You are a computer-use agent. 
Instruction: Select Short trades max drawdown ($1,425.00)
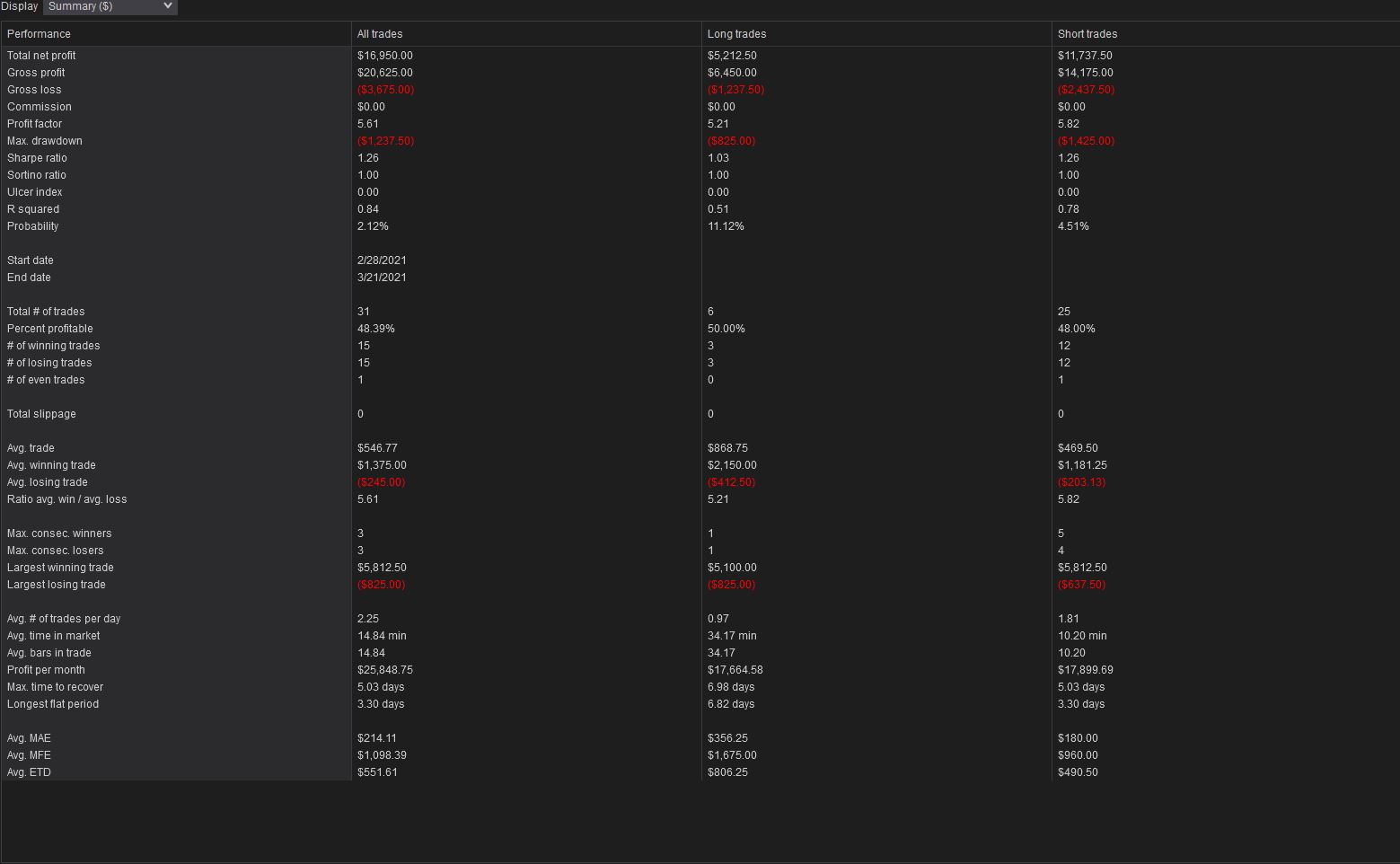[x=1086, y=141]
